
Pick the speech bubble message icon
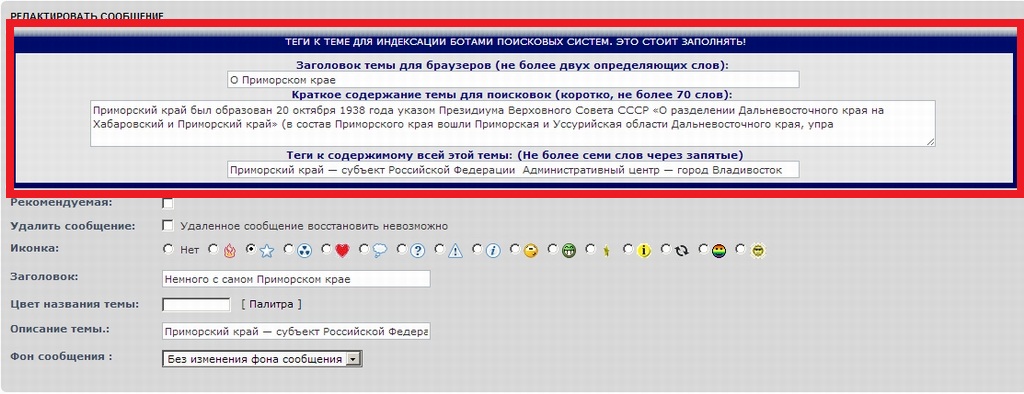[x=379, y=250]
